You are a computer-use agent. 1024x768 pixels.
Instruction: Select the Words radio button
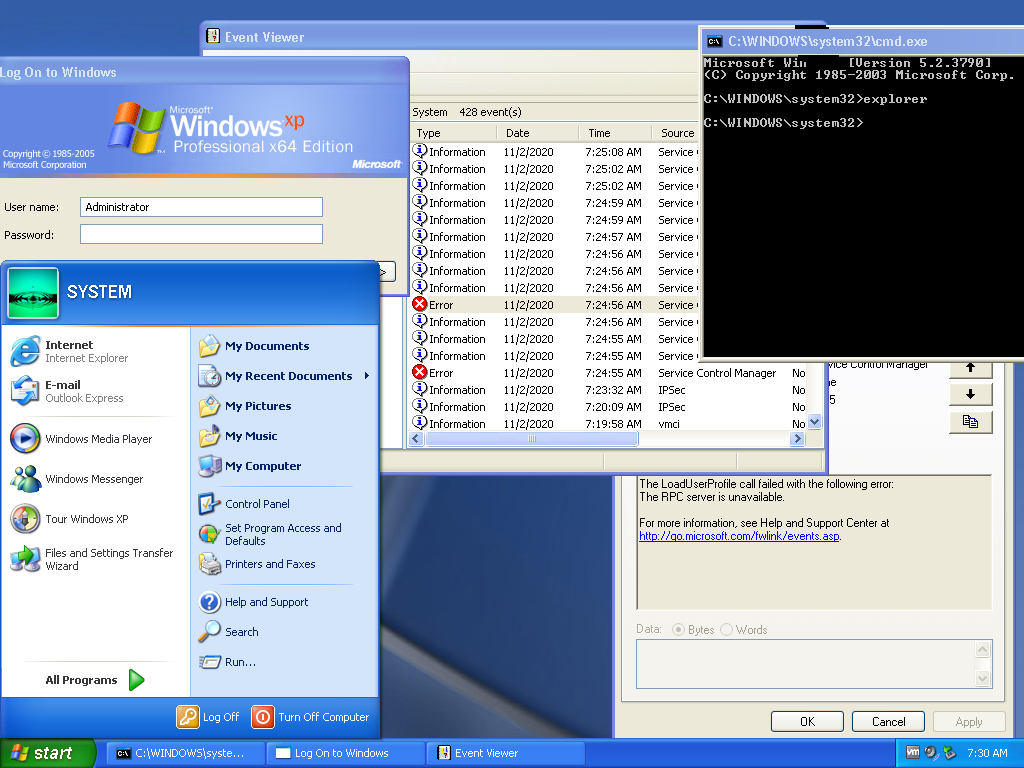point(726,630)
